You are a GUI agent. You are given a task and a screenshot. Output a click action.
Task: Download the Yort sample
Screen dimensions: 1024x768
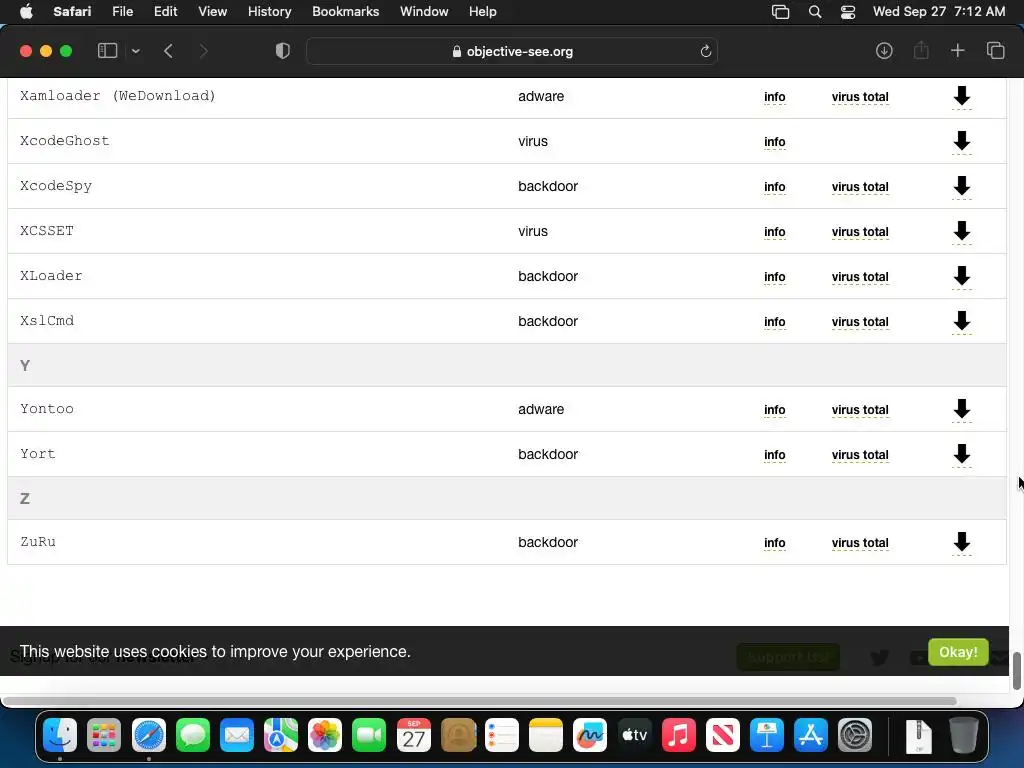[x=961, y=455]
